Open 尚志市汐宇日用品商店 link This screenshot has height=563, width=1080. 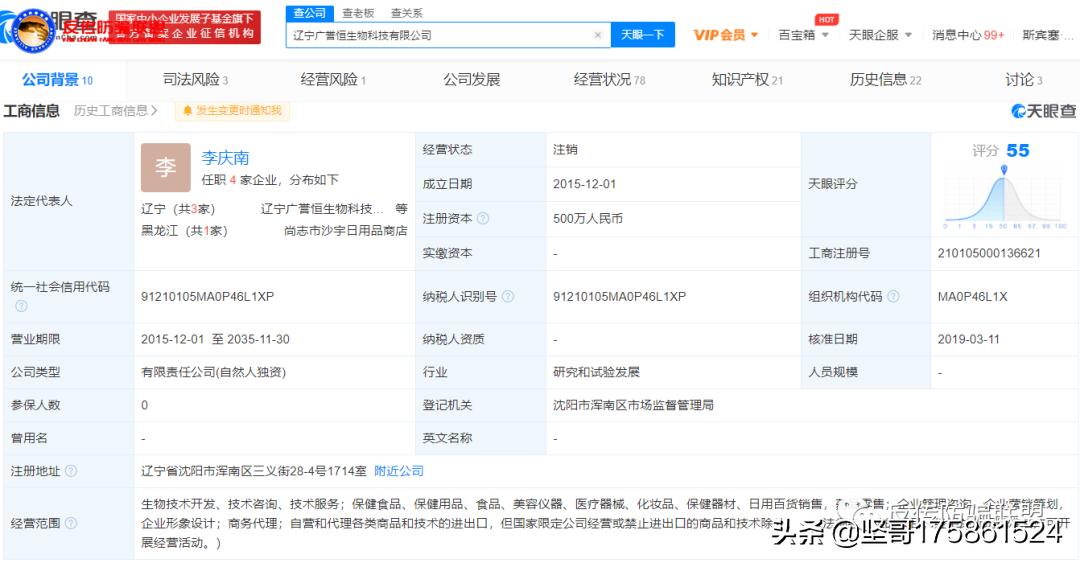coord(346,231)
